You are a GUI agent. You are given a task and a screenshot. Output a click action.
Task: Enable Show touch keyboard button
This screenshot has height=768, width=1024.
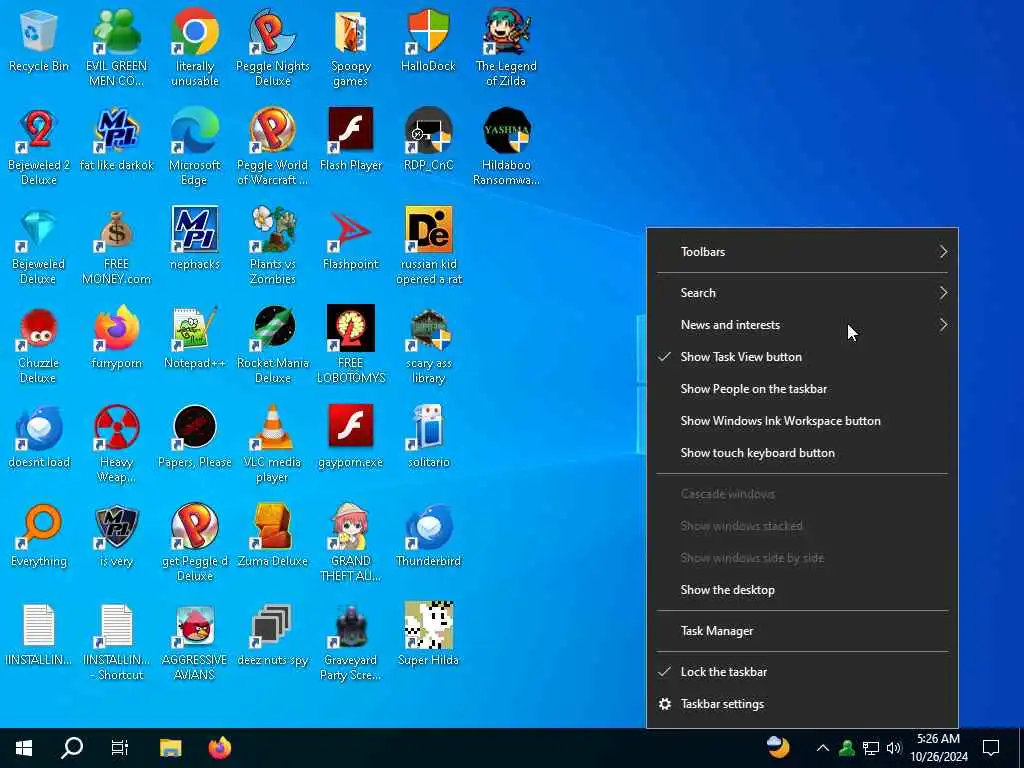pyautogui.click(x=802, y=453)
